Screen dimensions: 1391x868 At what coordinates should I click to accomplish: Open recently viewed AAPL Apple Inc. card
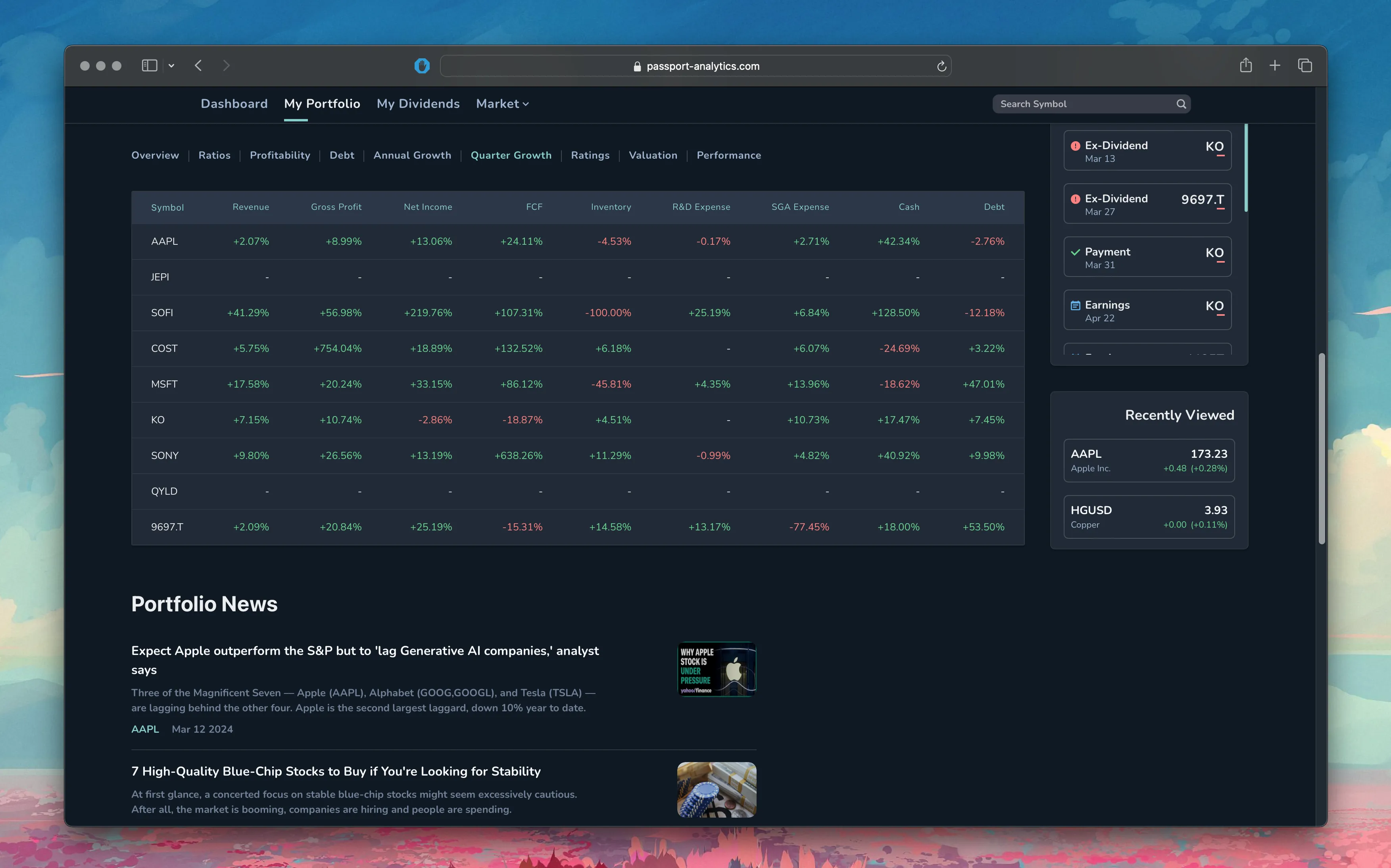(x=1149, y=461)
